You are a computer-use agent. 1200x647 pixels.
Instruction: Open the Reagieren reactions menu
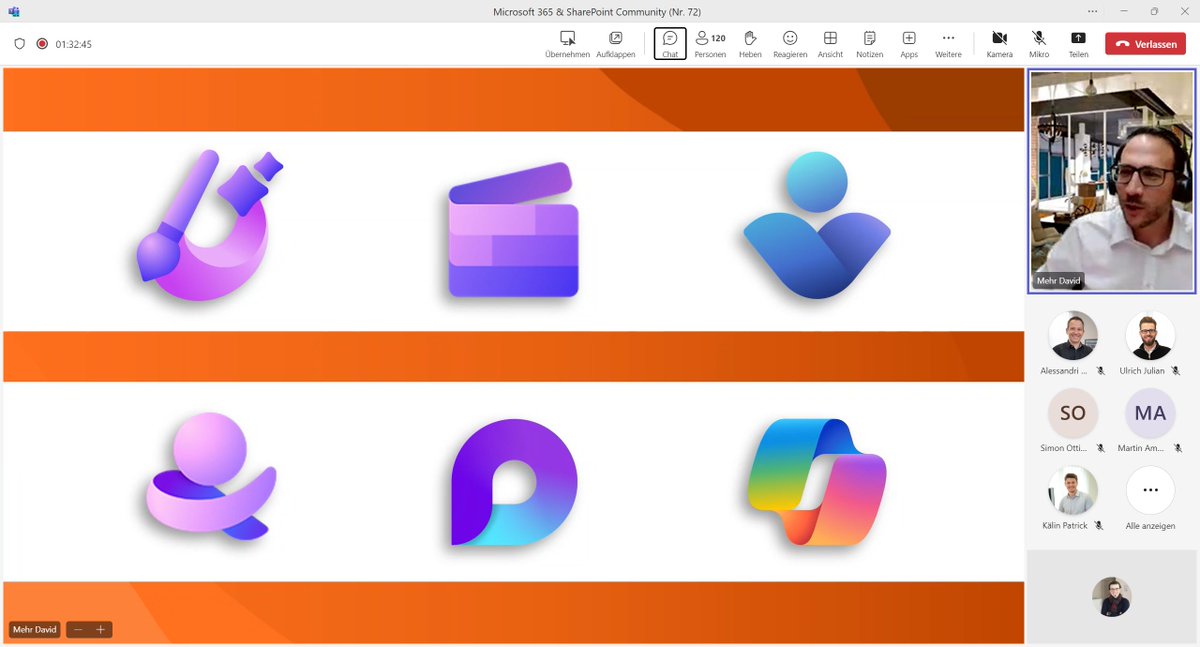click(790, 44)
